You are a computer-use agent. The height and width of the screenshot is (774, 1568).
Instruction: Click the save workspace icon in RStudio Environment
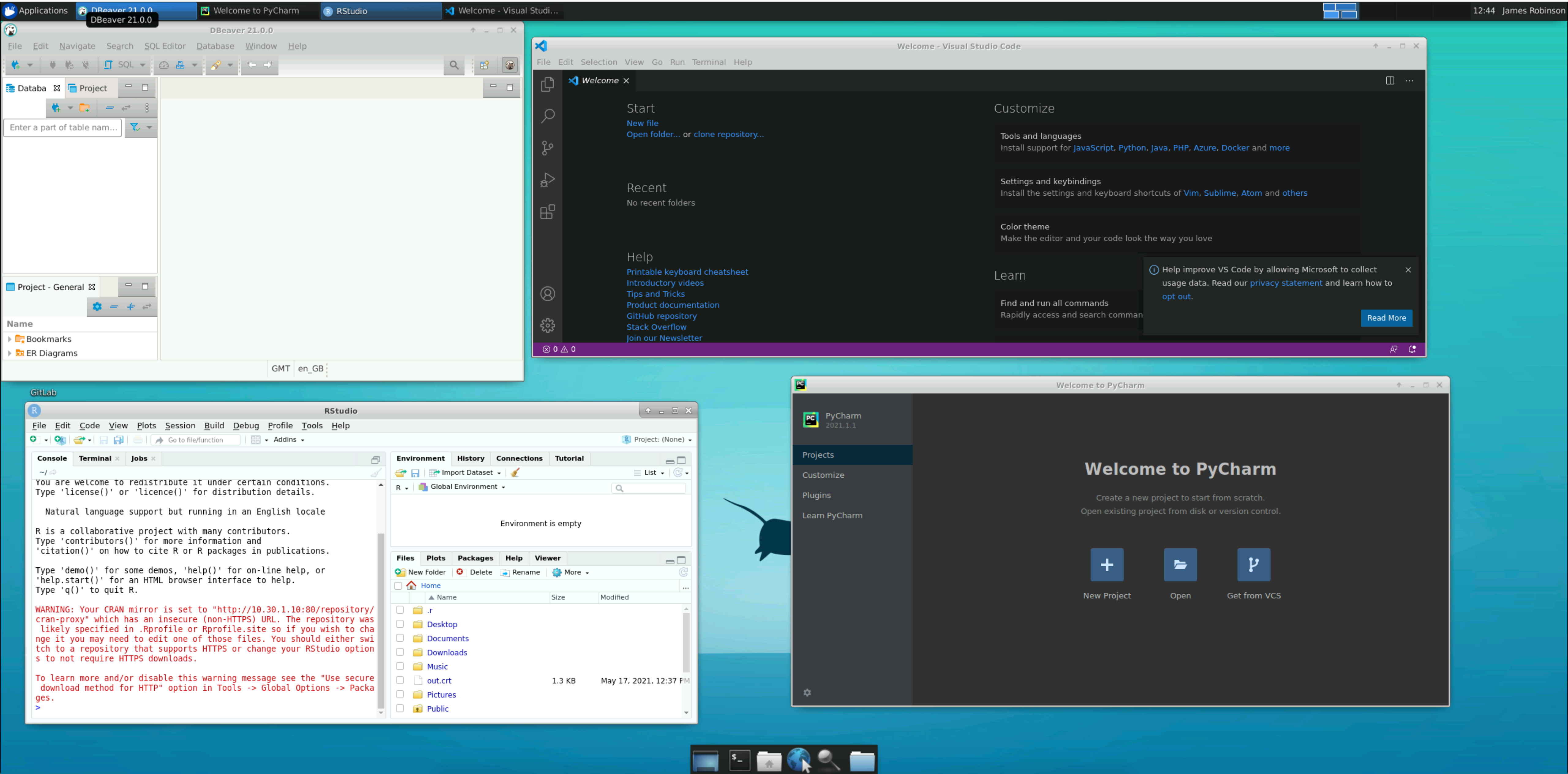(x=415, y=473)
